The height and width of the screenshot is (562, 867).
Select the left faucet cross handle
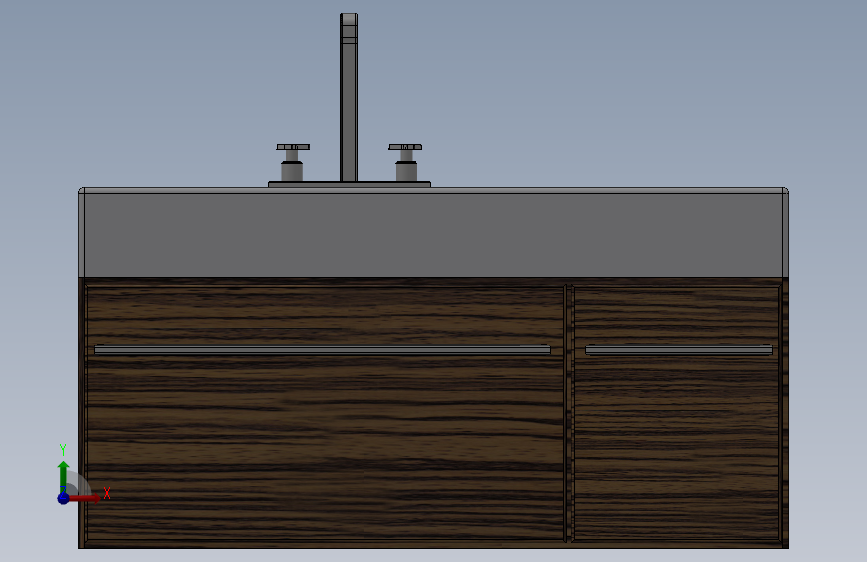tap(293, 147)
